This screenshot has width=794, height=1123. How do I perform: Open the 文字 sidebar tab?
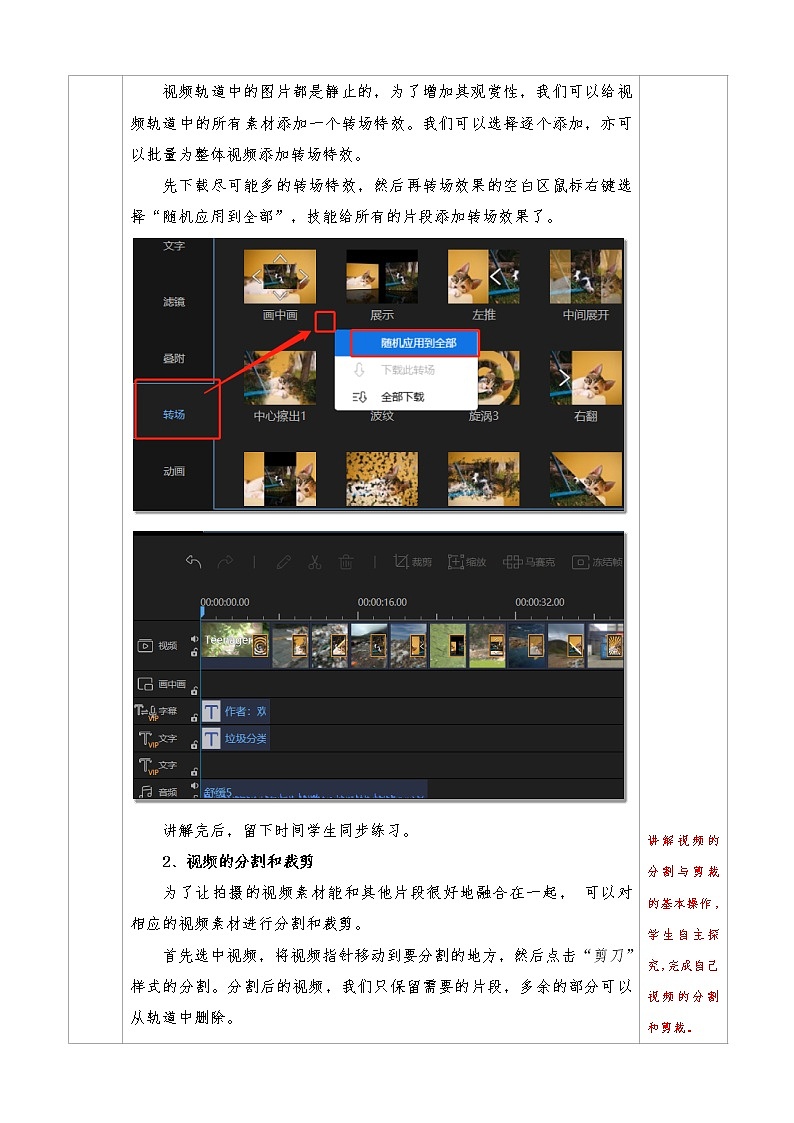pos(174,246)
